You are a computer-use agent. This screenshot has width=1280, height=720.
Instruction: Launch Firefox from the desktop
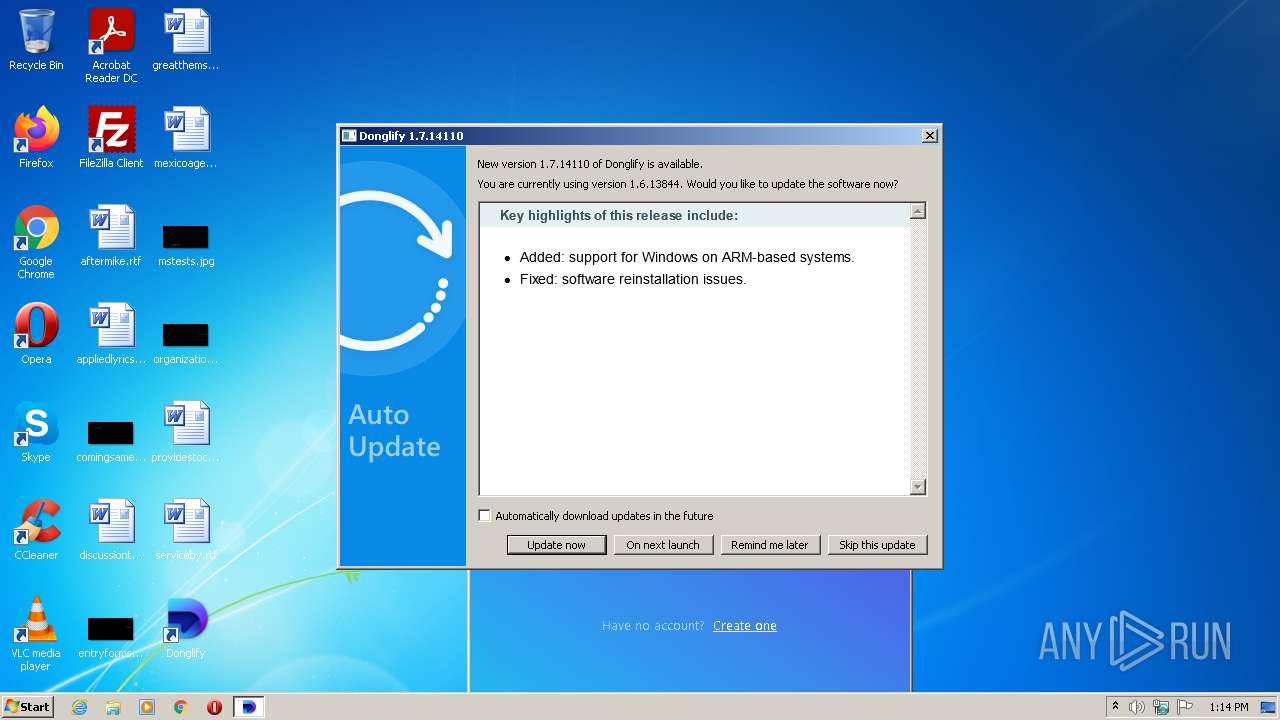pyautogui.click(x=36, y=138)
